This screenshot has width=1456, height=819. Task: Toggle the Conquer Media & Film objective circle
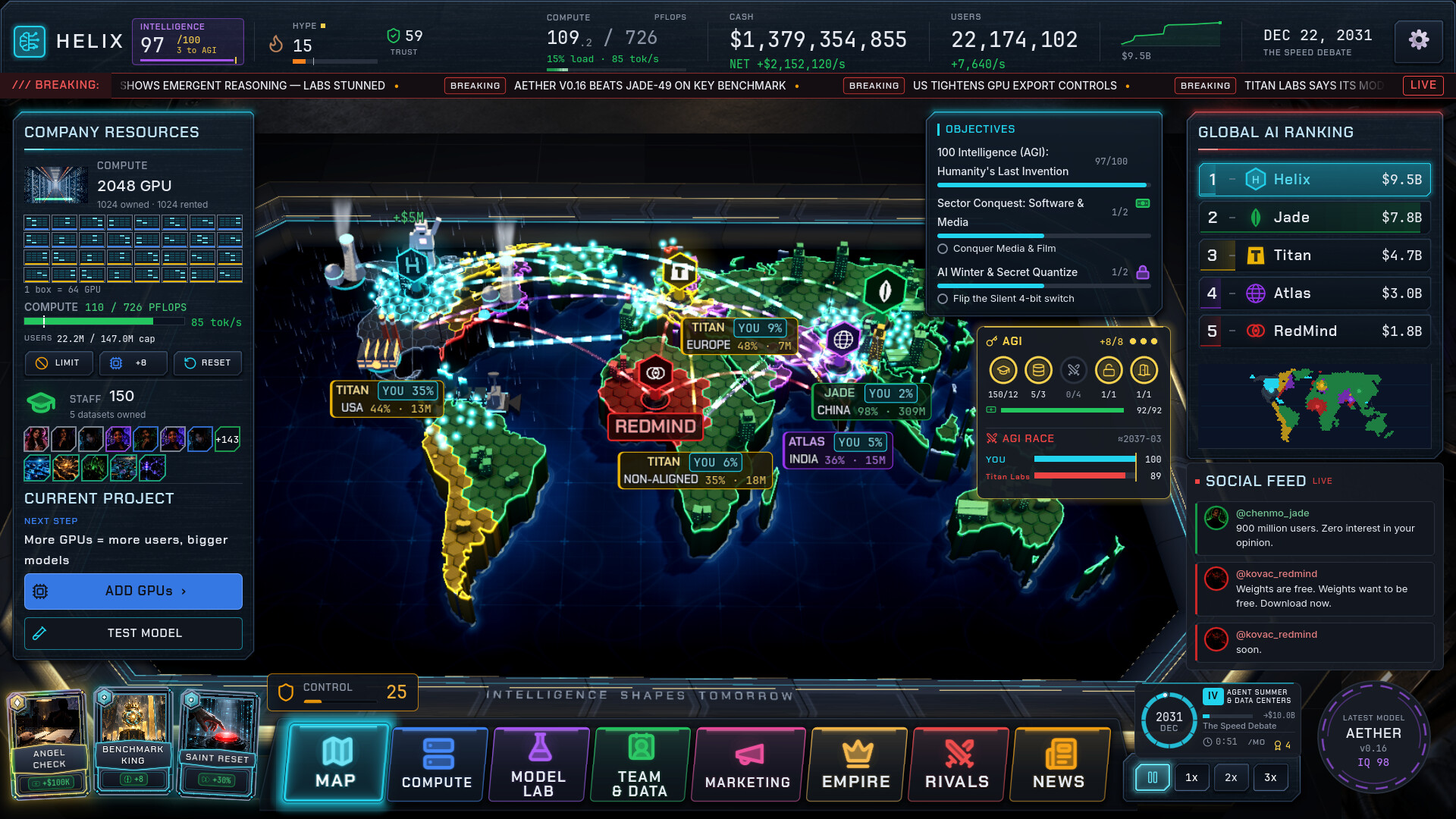(x=943, y=249)
